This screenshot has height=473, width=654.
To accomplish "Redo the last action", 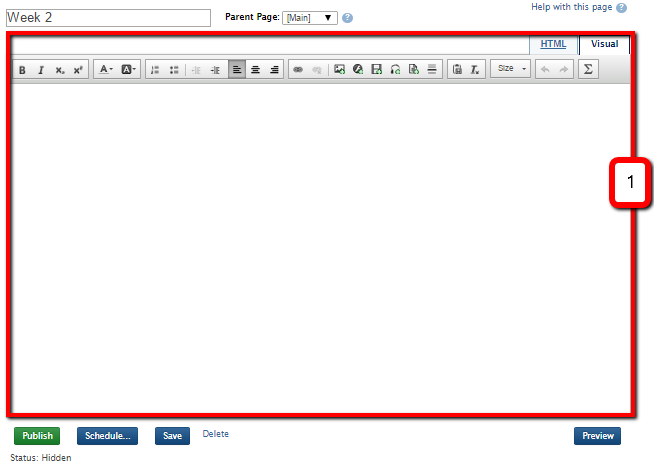I will (x=563, y=69).
